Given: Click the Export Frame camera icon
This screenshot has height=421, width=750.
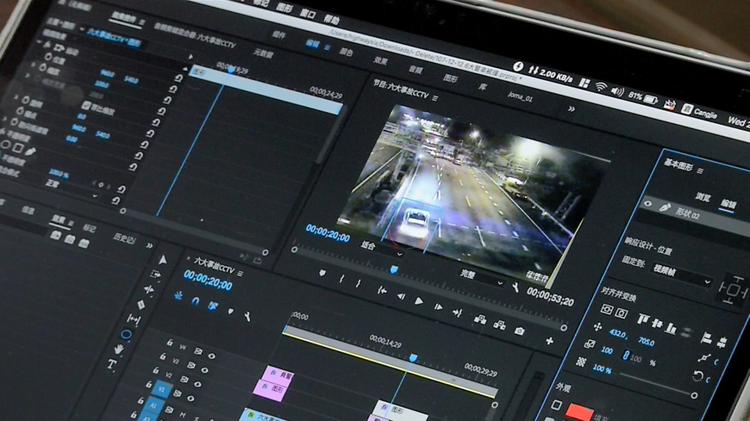Looking at the screenshot, I should click(x=520, y=330).
